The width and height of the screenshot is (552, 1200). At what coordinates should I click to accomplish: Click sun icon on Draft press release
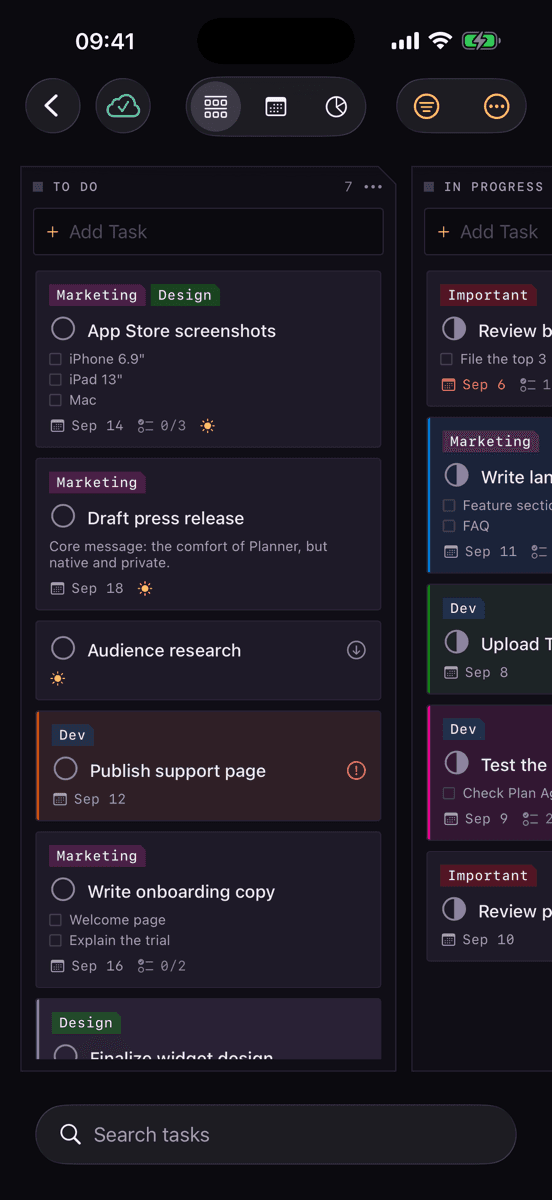click(145, 589)
